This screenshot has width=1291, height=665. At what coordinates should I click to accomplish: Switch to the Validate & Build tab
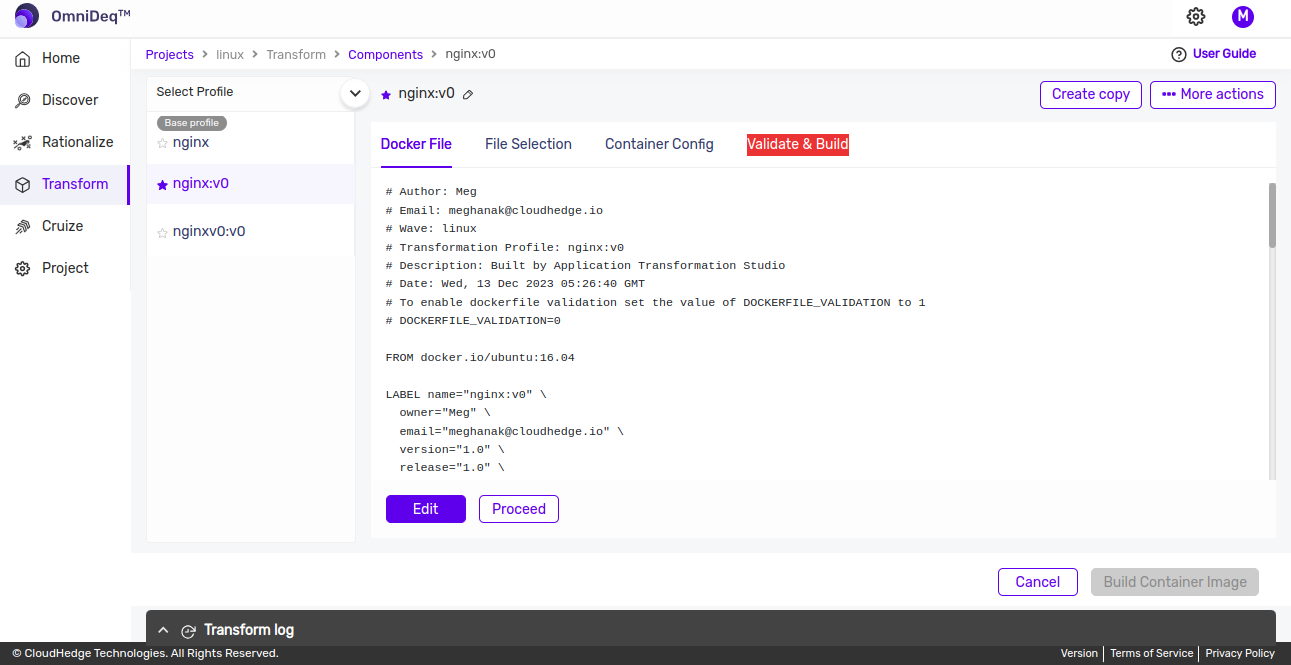coord(798,144)
